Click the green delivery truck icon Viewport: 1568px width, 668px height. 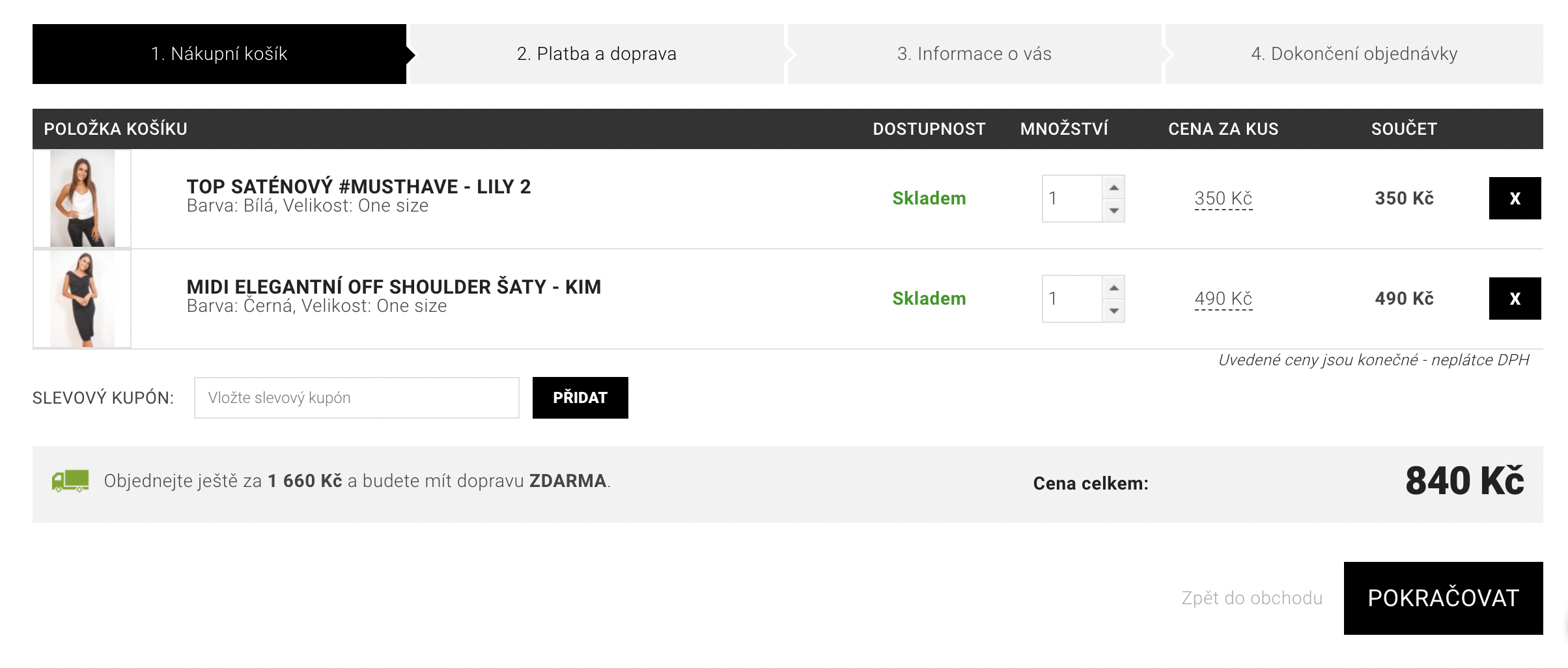pos(70,481)
